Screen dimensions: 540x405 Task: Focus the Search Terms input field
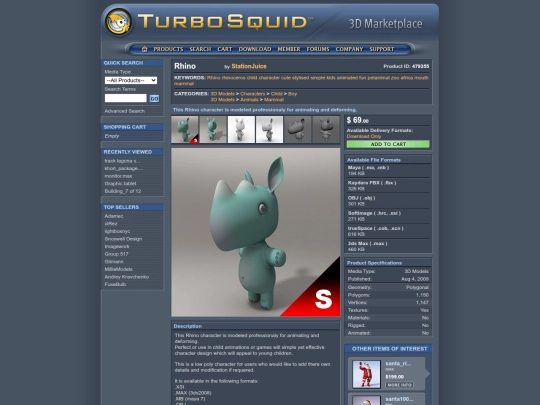pyautogui.click(x=126, y=98)
